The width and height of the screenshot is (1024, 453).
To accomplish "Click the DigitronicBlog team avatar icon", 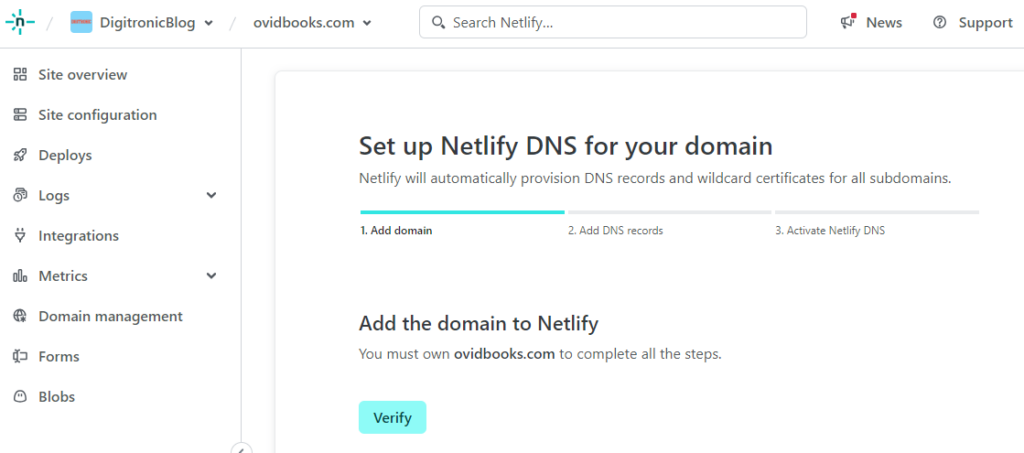I will [81, 22].
